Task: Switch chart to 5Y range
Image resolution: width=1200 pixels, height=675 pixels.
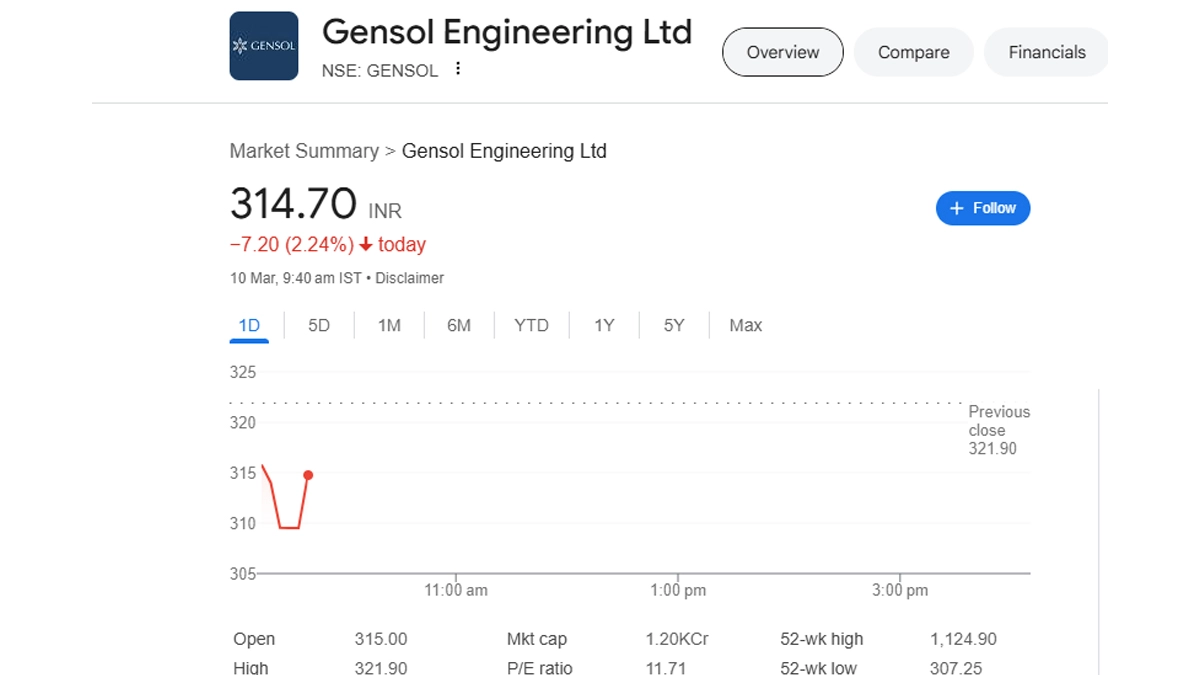Action: pos(674,325)
